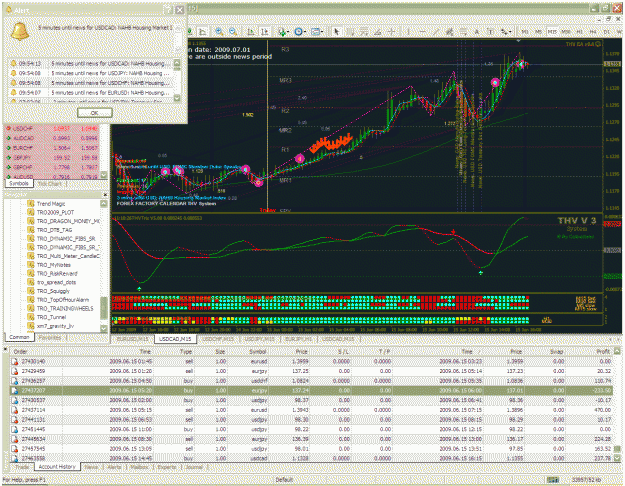Select the text A tool
This screenshot has width=625, height=486.
pos(476,31)
